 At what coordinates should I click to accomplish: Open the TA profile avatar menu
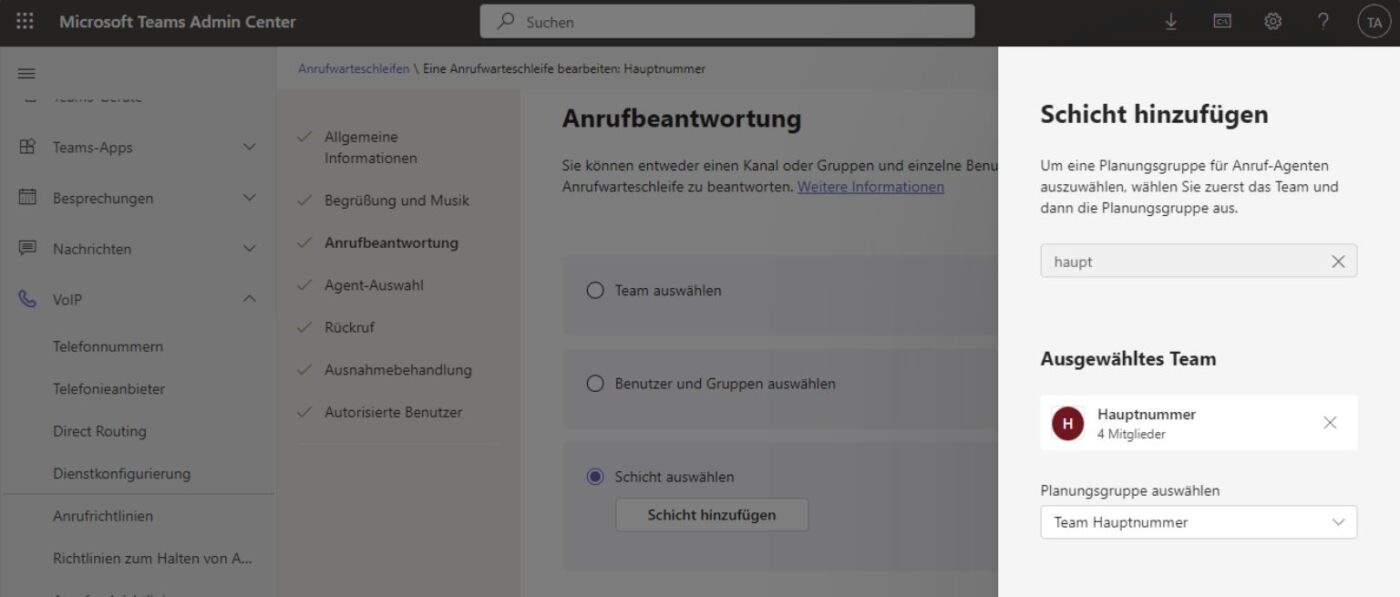coord(1372,20)
